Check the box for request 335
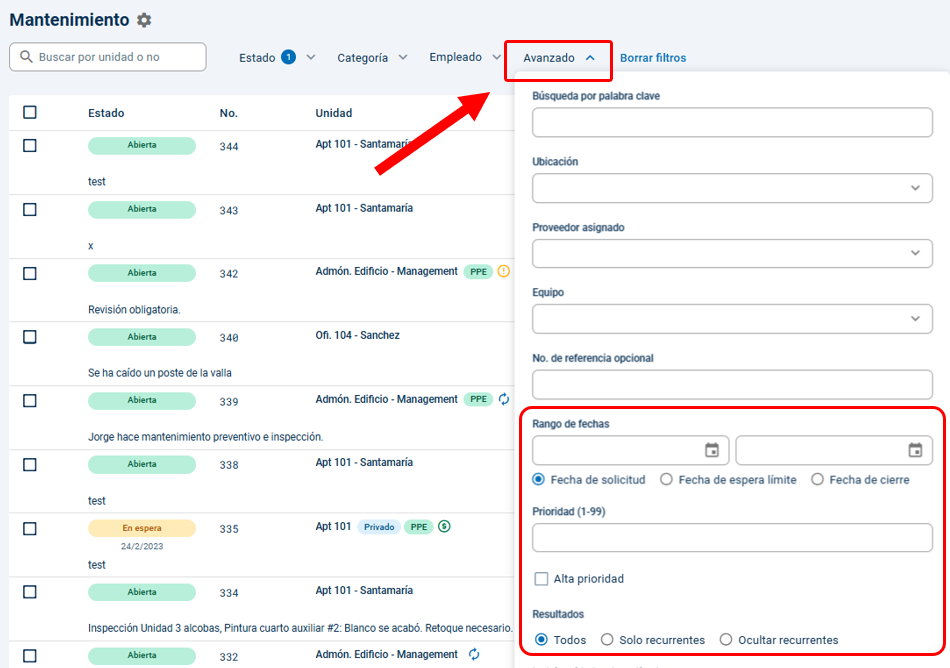 (x=30, y=529)
